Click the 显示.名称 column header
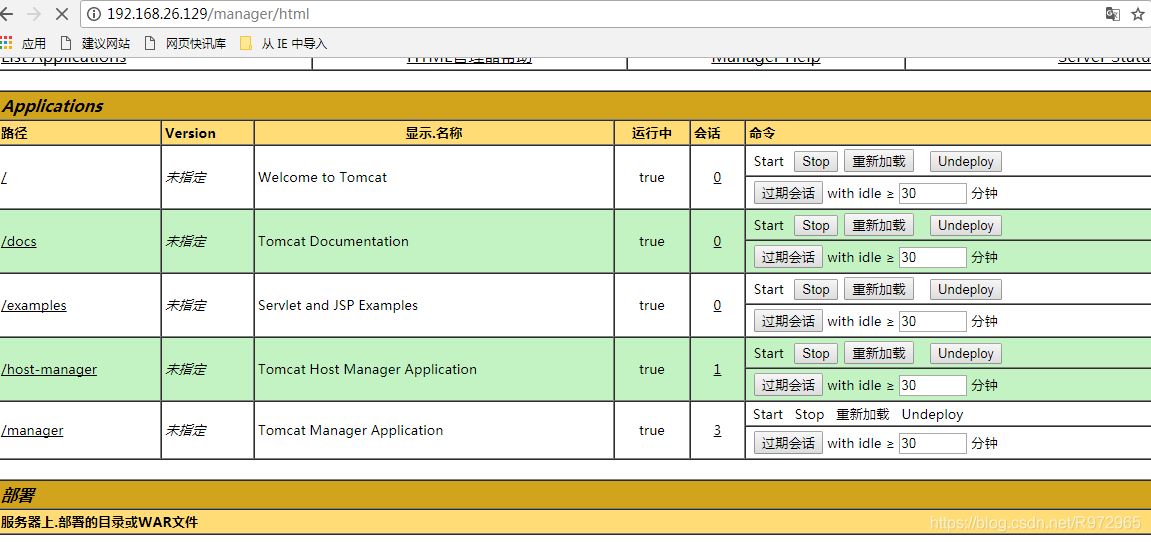 434,133
